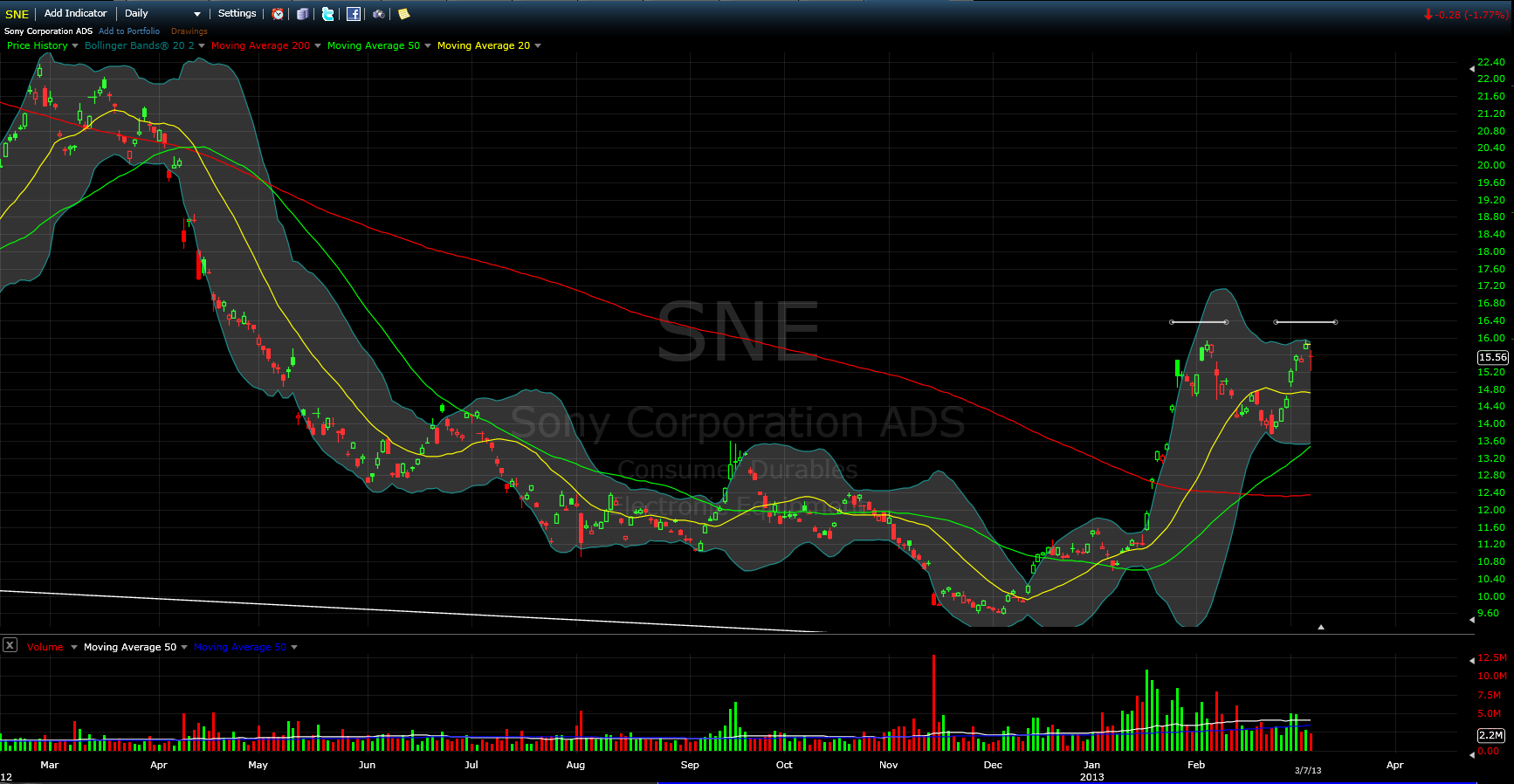Click Add to Portfolio link
Image resolution: width=1514 pixels, height=784 pixels.
point(129,31)
